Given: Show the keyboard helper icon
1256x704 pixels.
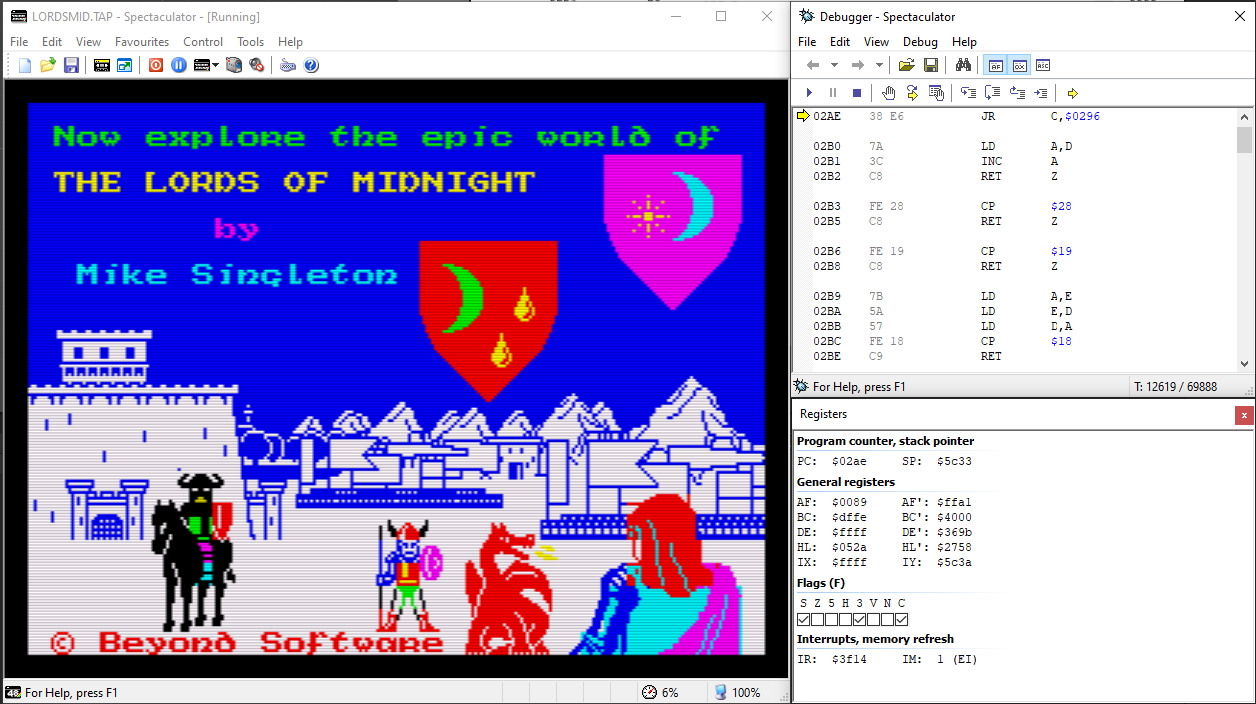Looking at the screenshot, I should (x=288, y=65).
